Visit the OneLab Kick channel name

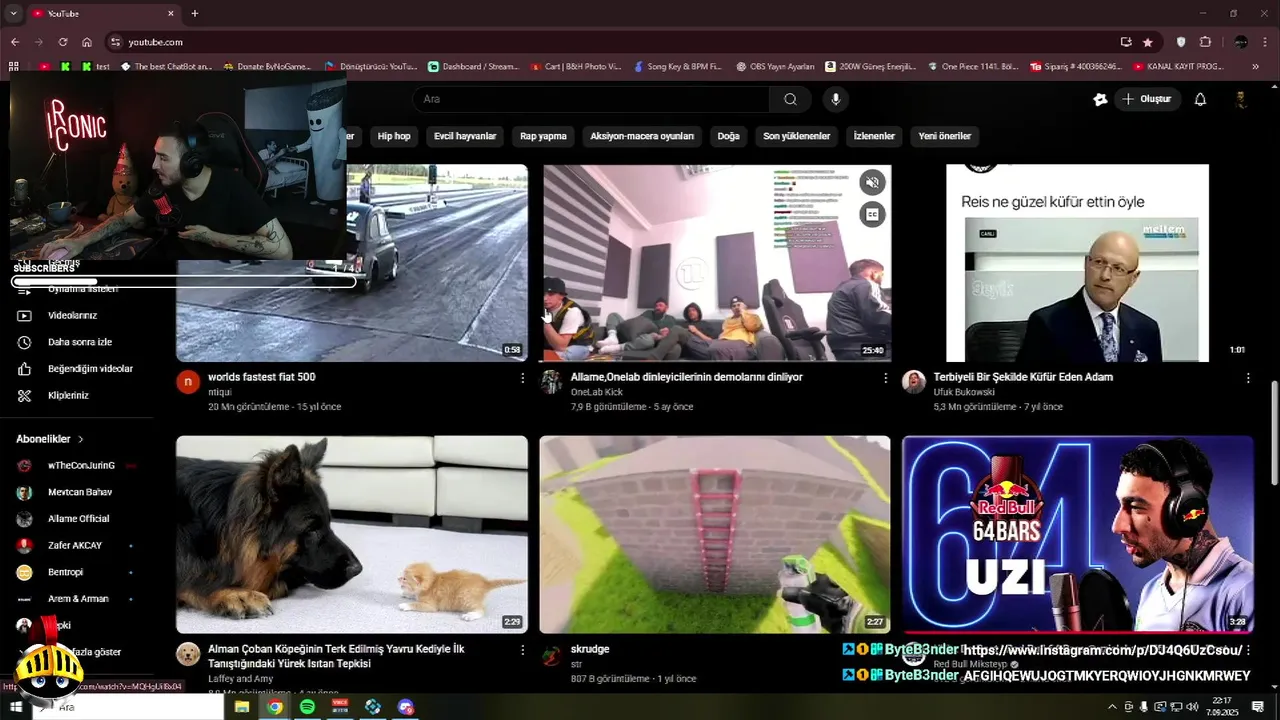tap(597, 392)
